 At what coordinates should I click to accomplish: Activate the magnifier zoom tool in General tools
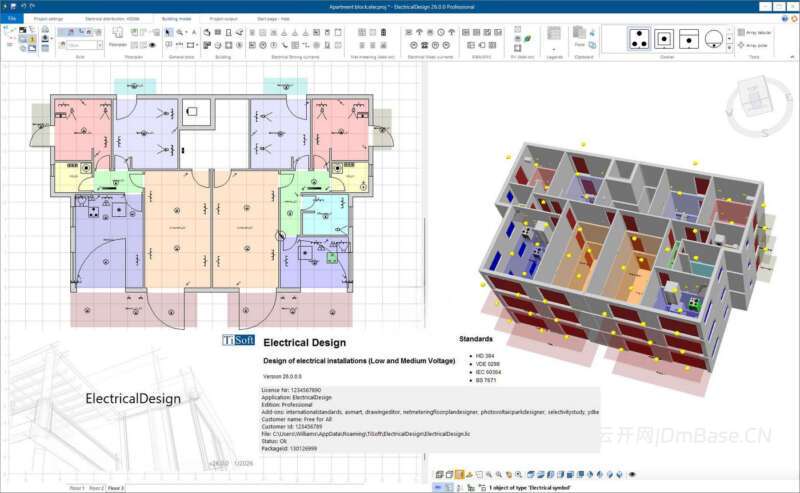pyautogui.click(x=180, y=33)
